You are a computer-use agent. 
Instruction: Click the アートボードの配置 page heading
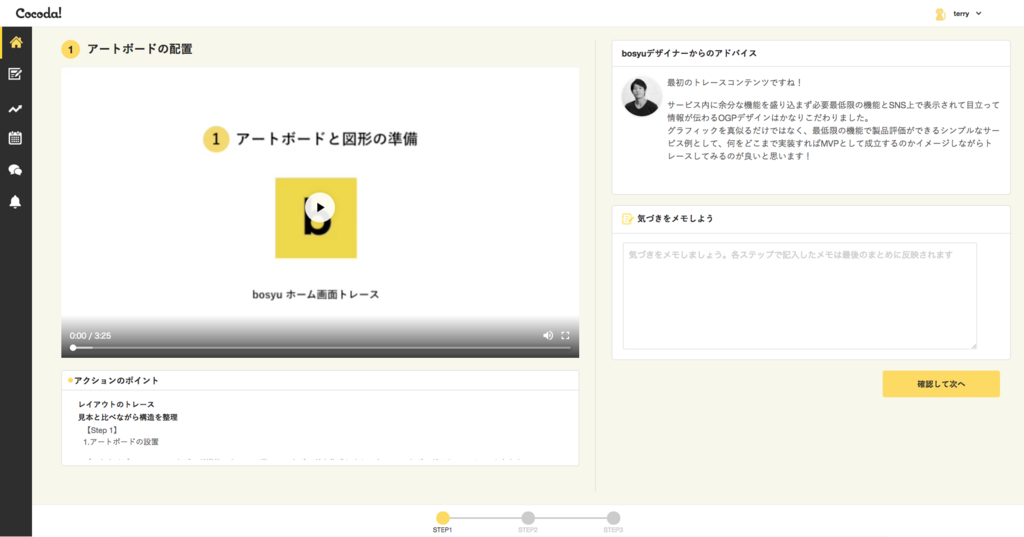(140, 49)
